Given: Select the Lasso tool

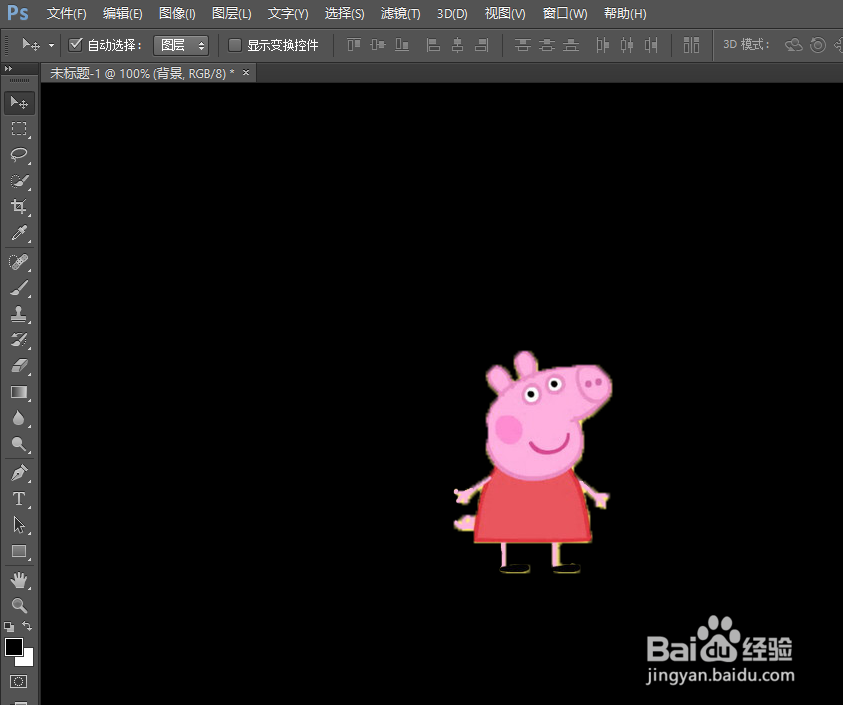Looking at the screenshot, I should click(x=19, y=155).
